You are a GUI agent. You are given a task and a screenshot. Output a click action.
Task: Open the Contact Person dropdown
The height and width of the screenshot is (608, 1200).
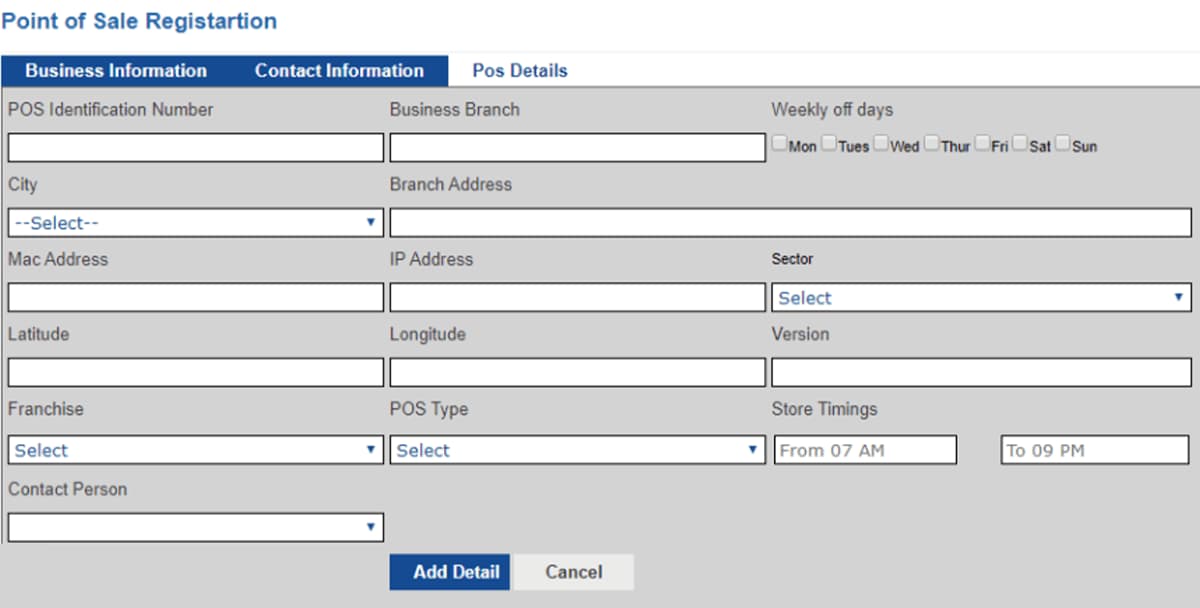pos(195,527)
